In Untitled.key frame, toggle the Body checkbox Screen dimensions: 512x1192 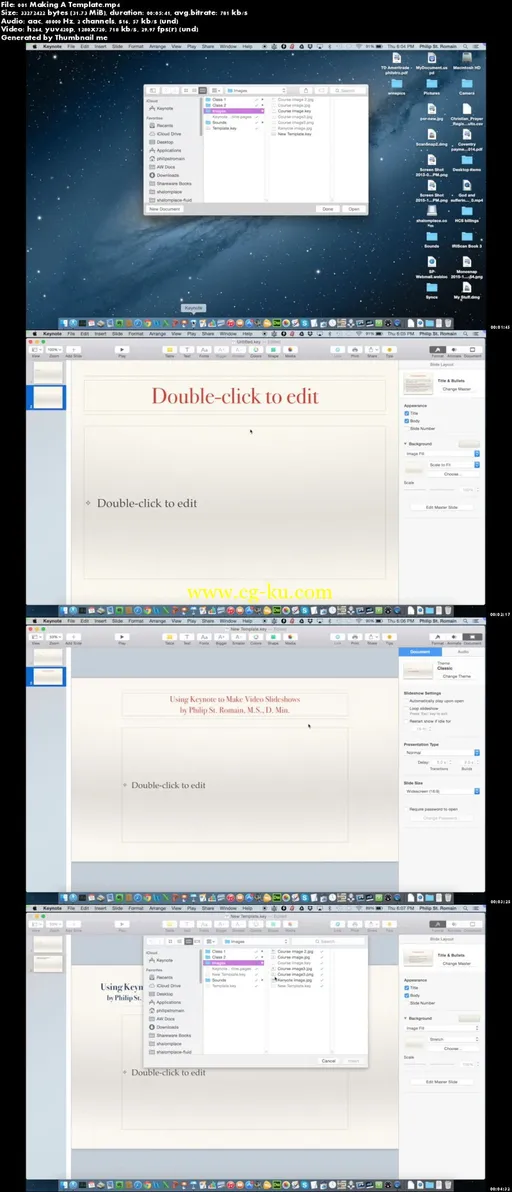(x=407, y=420)
